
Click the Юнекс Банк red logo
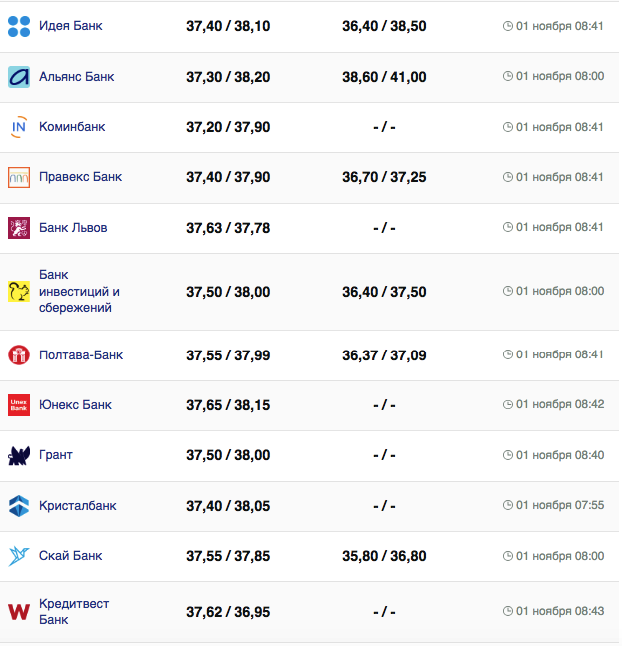19,405
